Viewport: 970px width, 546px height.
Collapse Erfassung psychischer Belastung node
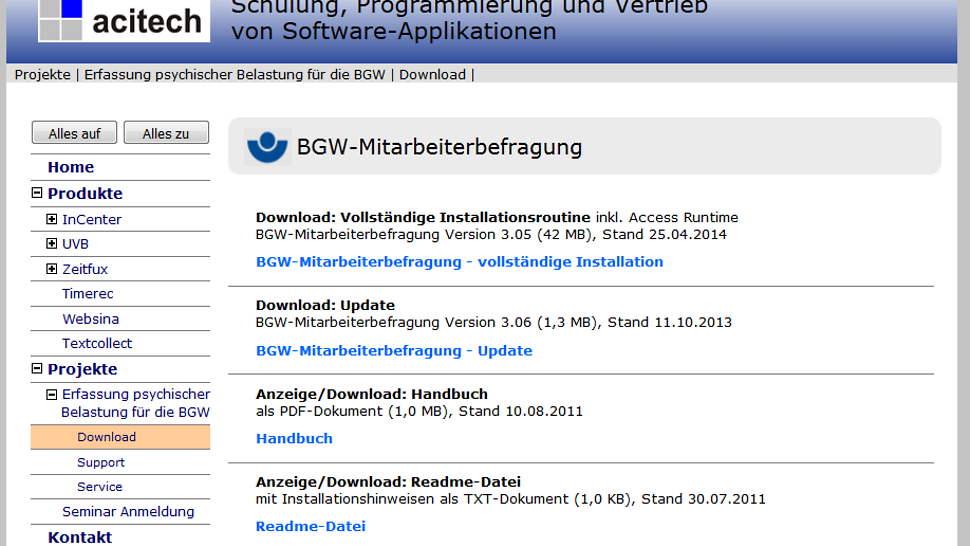click(x=52, y=394)
